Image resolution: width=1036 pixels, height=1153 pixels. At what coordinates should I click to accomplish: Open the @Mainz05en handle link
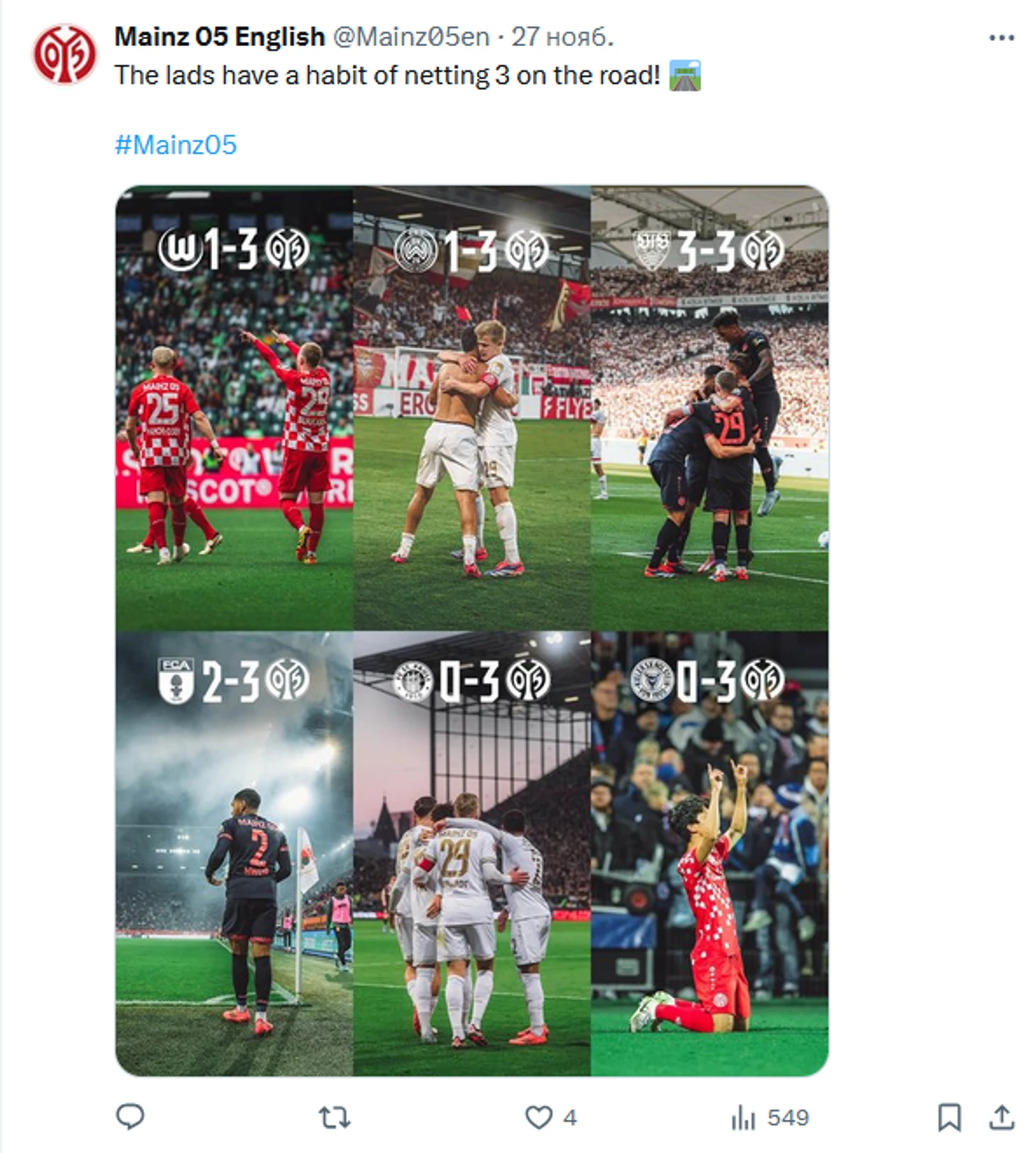[x=411, y=37]
